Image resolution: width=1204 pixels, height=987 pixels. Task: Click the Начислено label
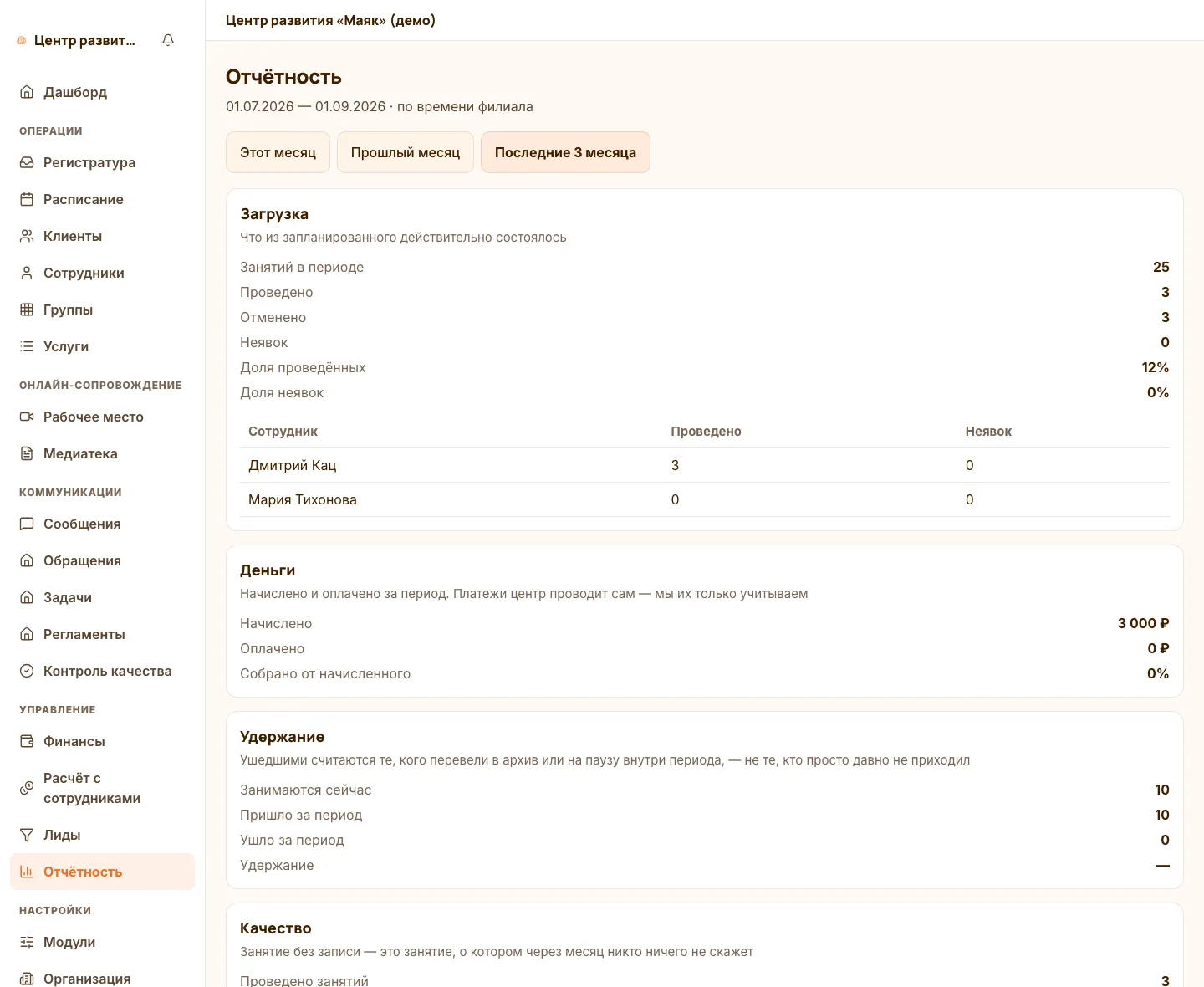pos(276,624)
